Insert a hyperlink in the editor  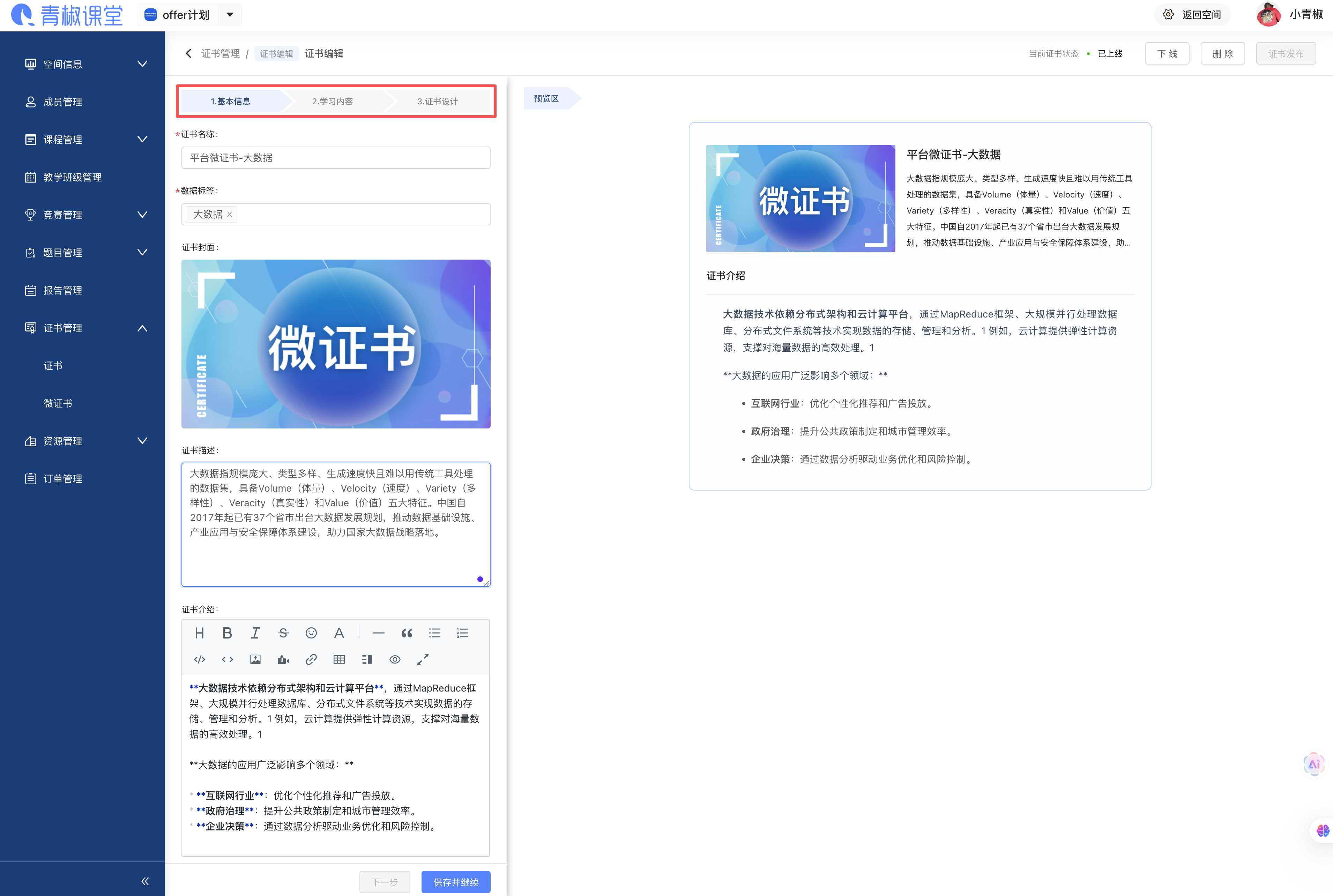click(x=311, y=659)
